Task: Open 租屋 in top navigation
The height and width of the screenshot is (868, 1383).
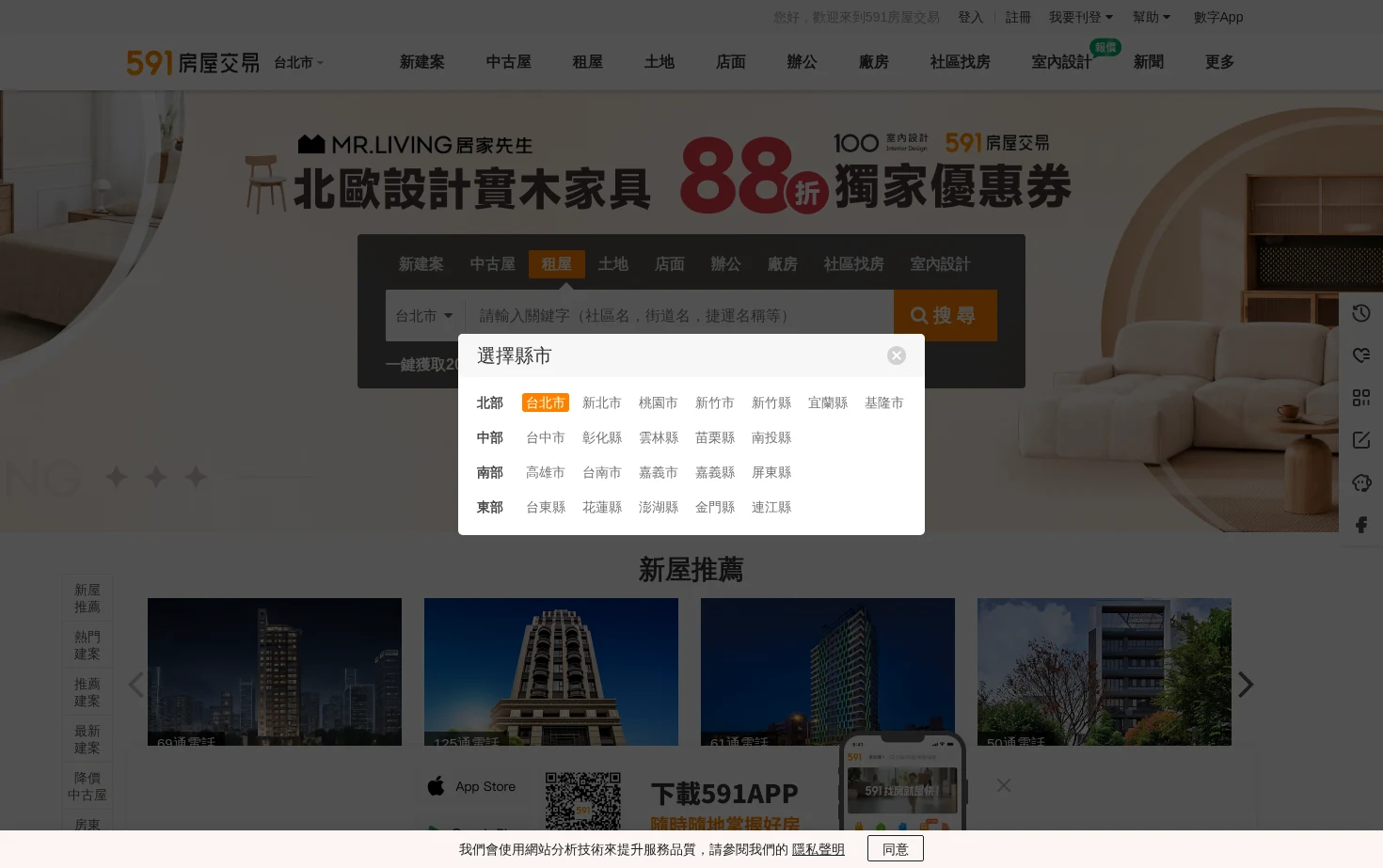Action: click(x=587, y=62)
